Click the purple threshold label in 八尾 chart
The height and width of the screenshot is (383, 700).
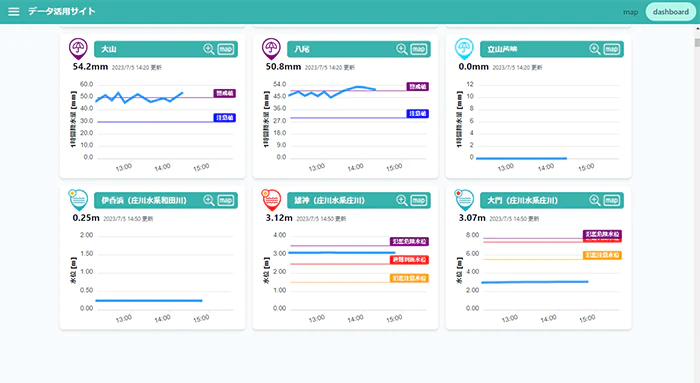coord(417,87)
